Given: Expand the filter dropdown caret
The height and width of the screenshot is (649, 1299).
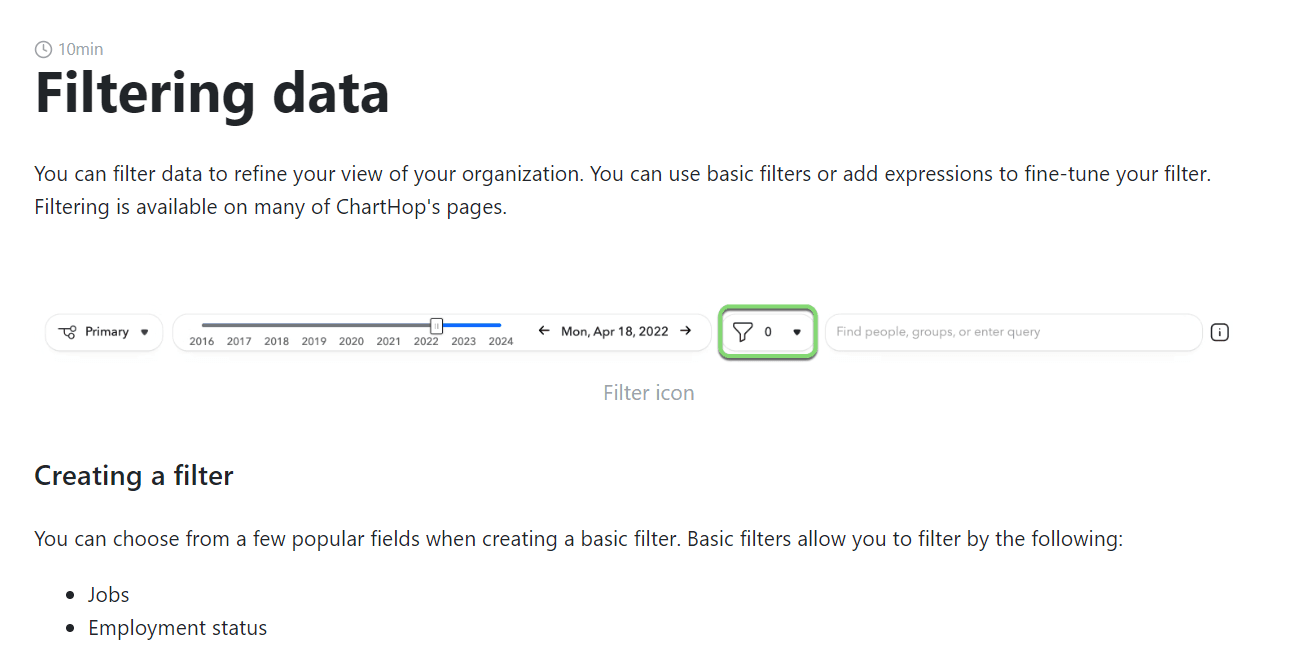Looking at the screenshot, I should [x=797, y=332].
